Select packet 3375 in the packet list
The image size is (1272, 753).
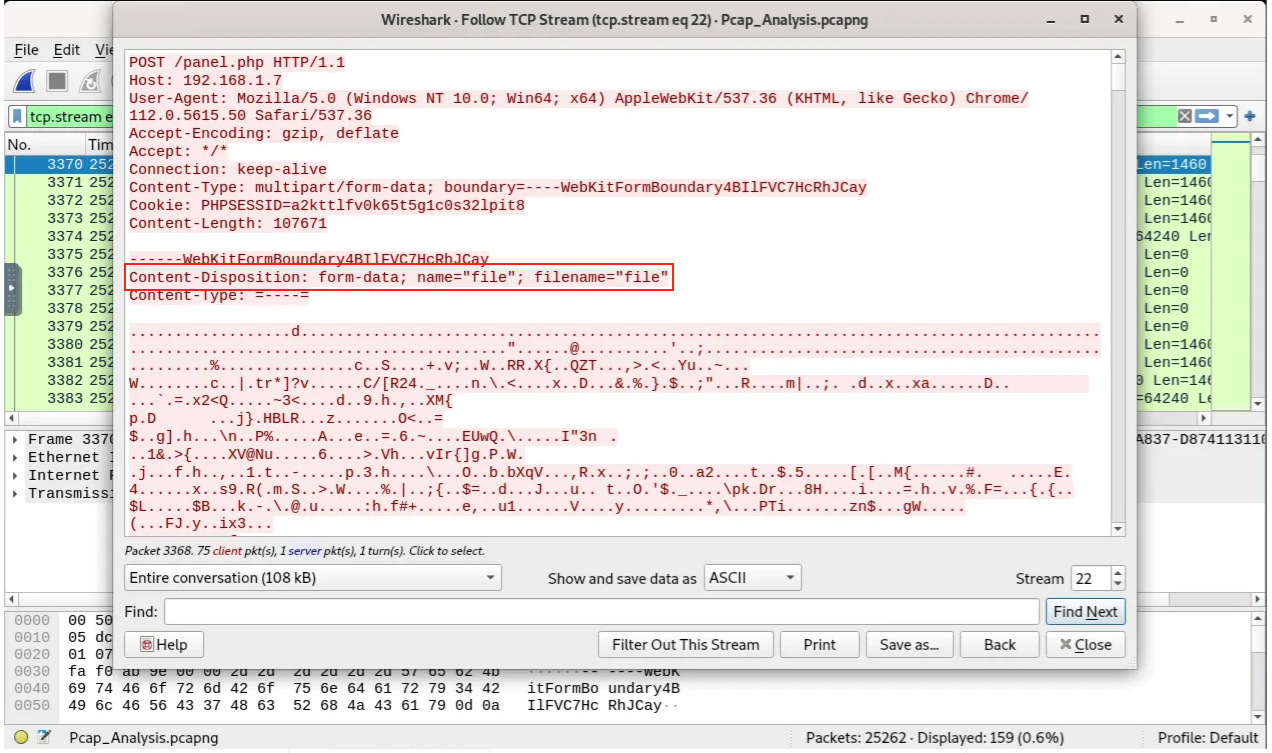pos(59,254)
